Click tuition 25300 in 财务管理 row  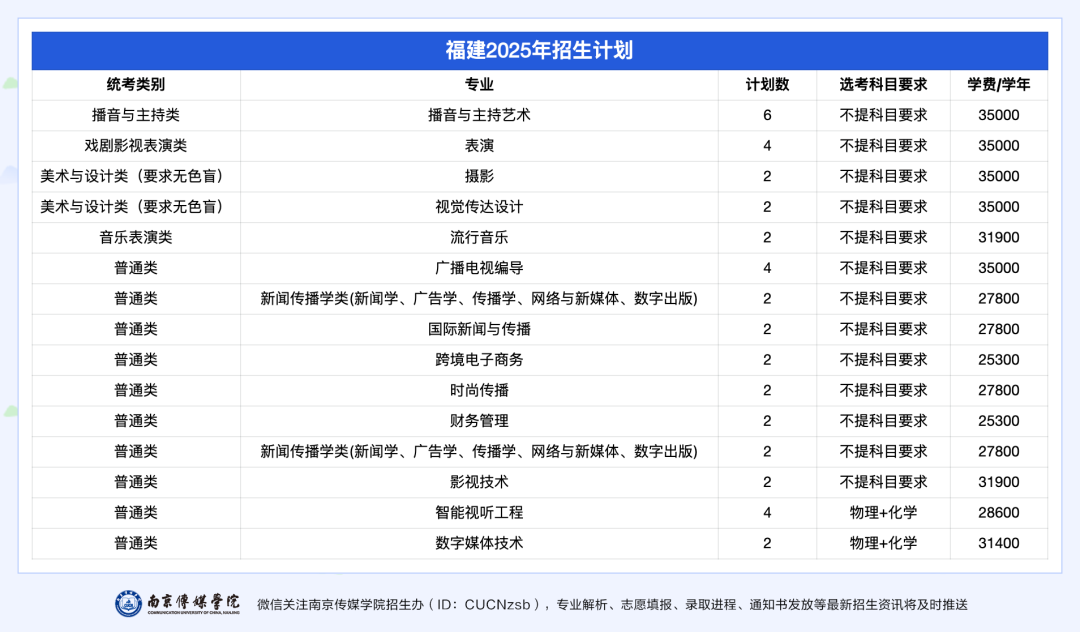point(999,421)
